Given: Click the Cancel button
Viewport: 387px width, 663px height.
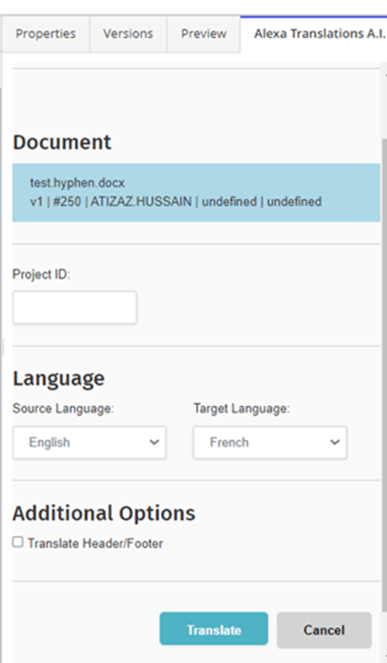Looking at the screenshot, I should click(x=324, y=630).
